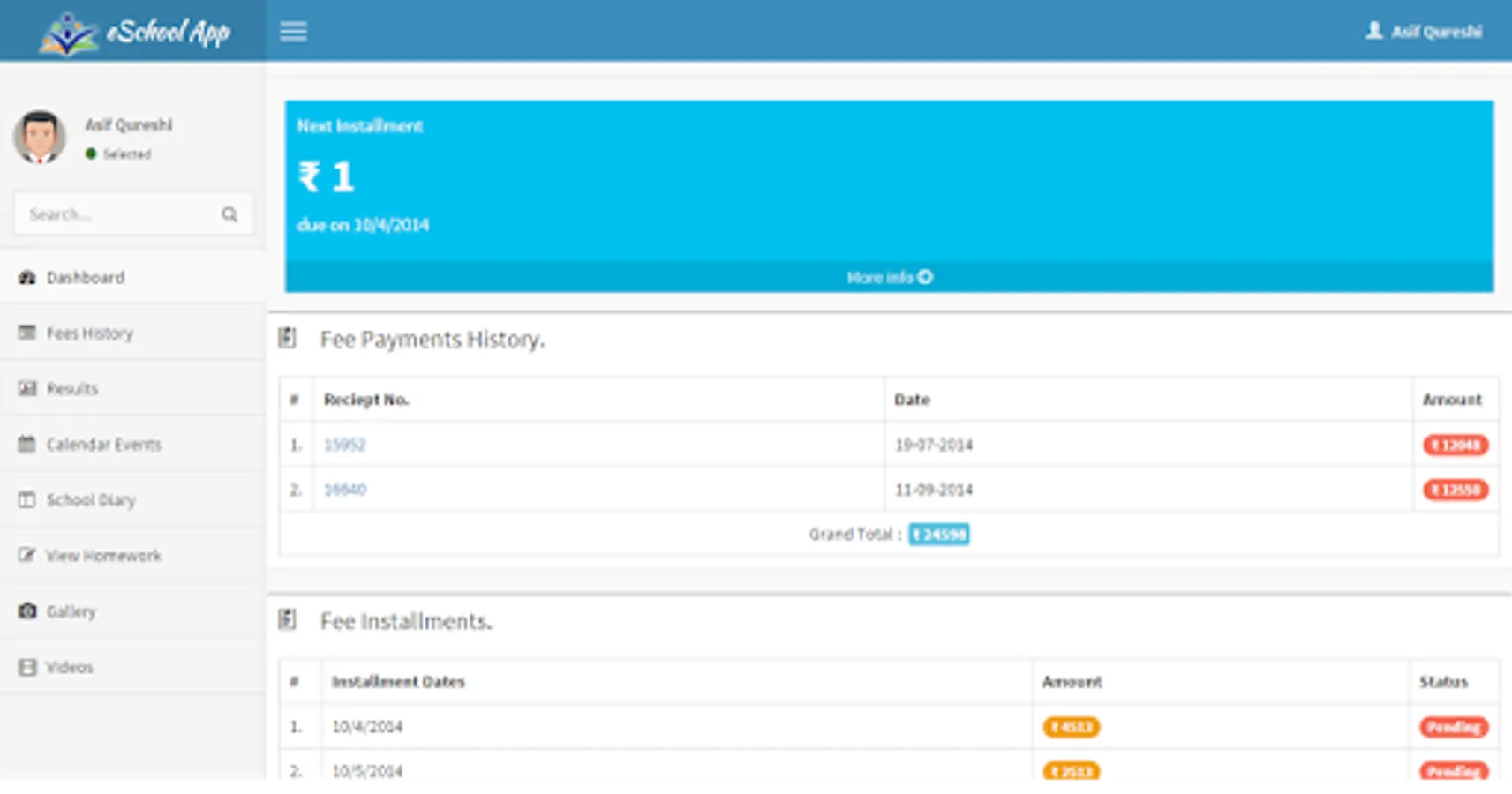Viewport: 1512px width, 794px height.
Task: Click the Grand Total amount badge
Action: (938, 534)
